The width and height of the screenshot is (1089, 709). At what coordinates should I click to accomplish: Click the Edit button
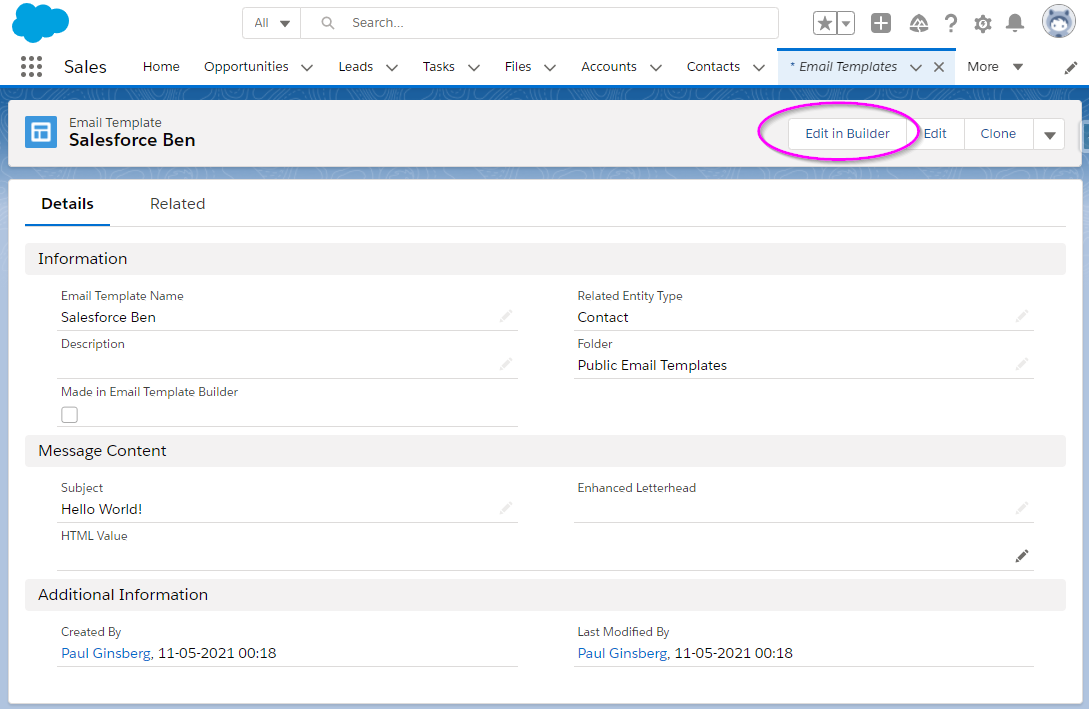936,133
